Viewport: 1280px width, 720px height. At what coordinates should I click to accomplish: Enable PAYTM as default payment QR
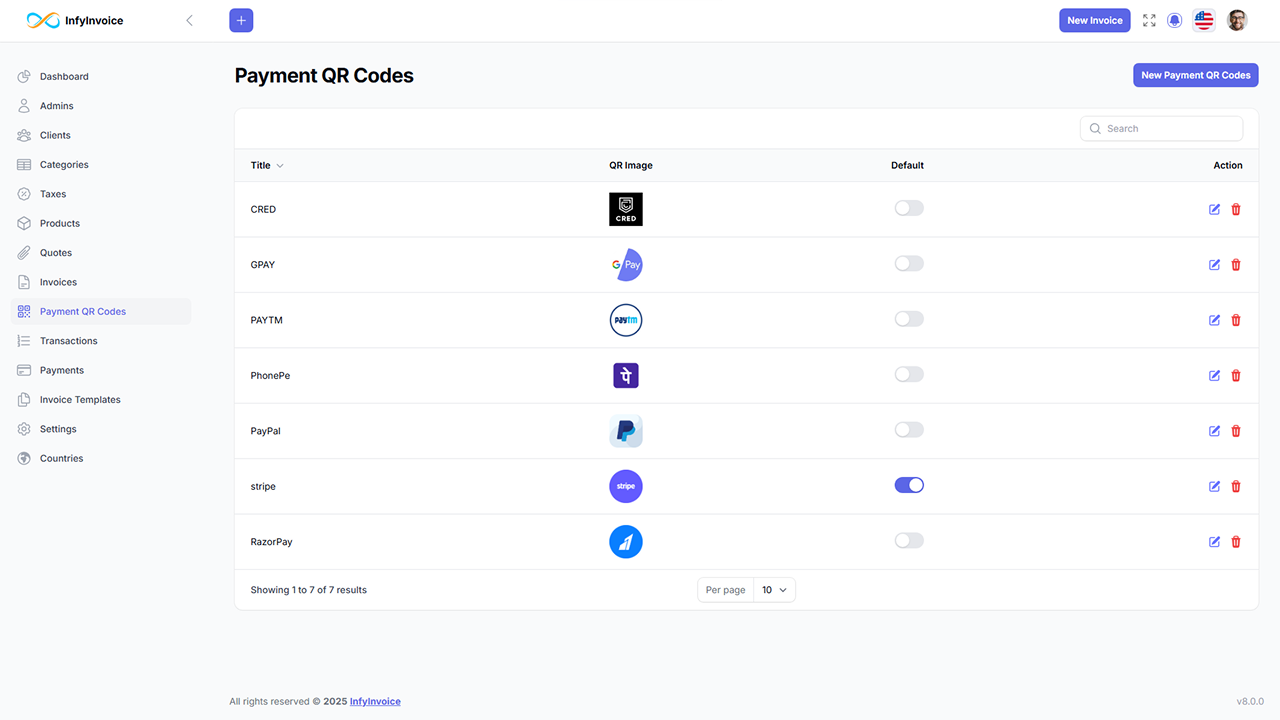tap(908, 318)
